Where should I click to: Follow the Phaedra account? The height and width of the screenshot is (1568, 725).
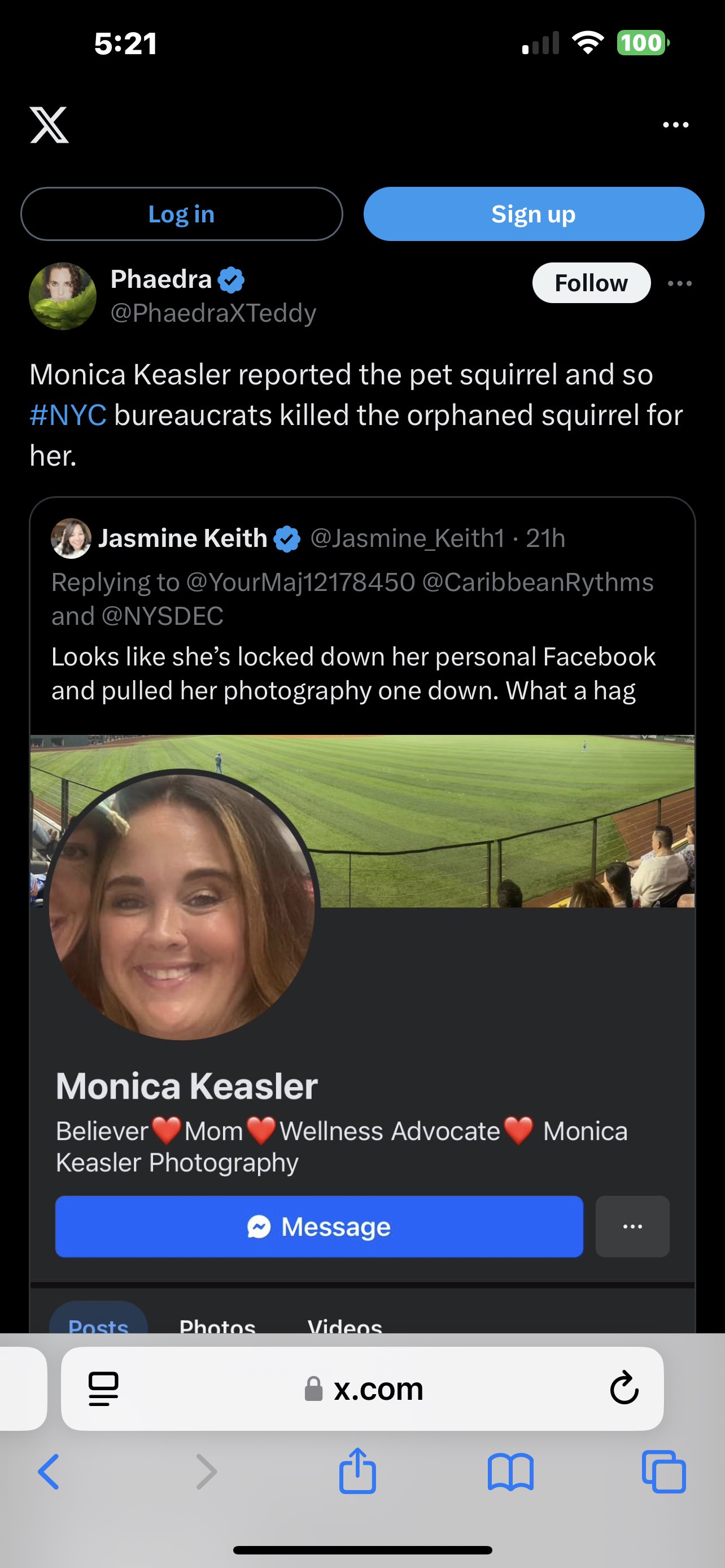click(x=591, y=283)
